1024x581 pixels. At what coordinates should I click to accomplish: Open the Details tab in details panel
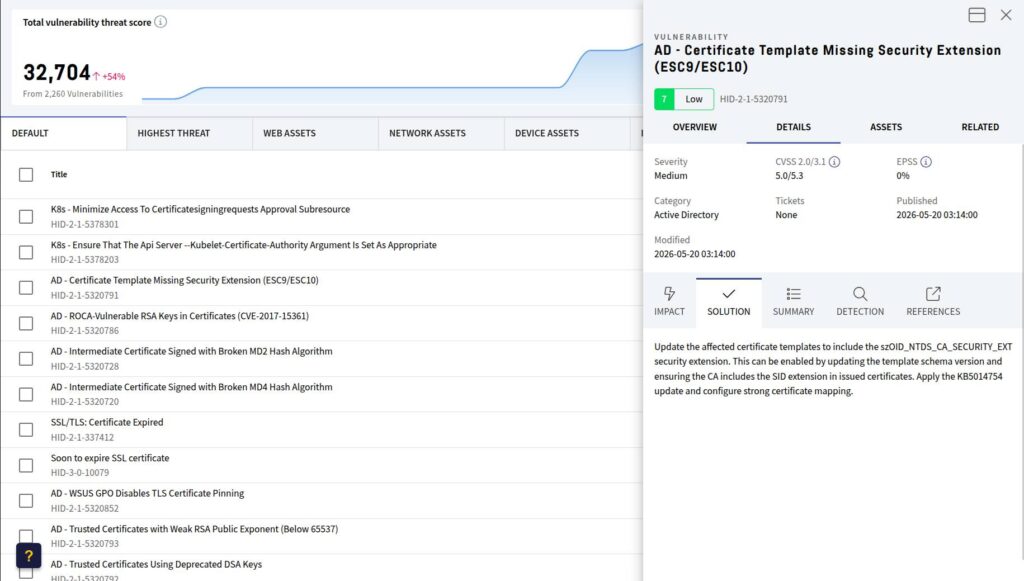coord(793,127)
